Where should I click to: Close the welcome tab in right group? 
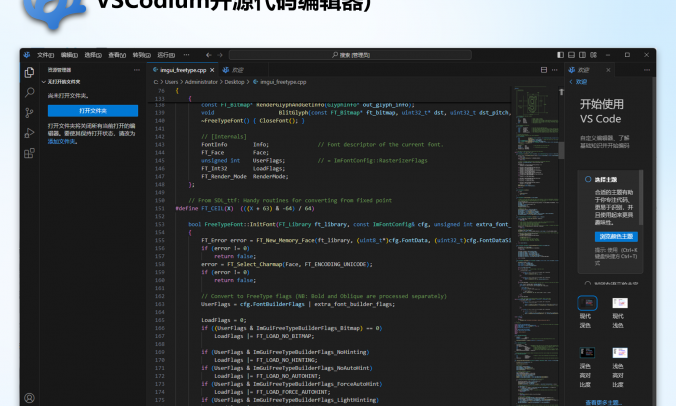tap(608, 70)
